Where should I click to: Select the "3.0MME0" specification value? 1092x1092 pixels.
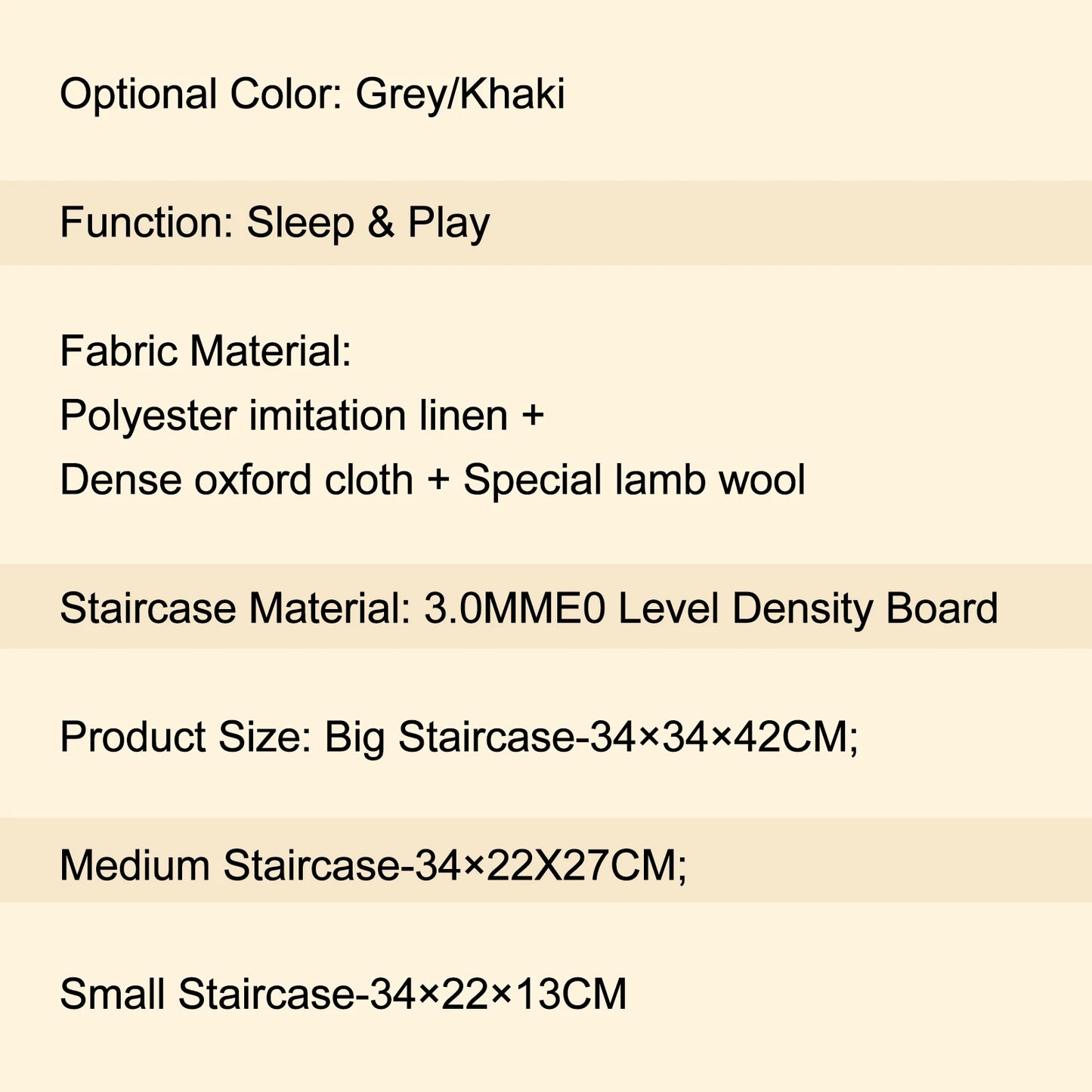[515, 608]
